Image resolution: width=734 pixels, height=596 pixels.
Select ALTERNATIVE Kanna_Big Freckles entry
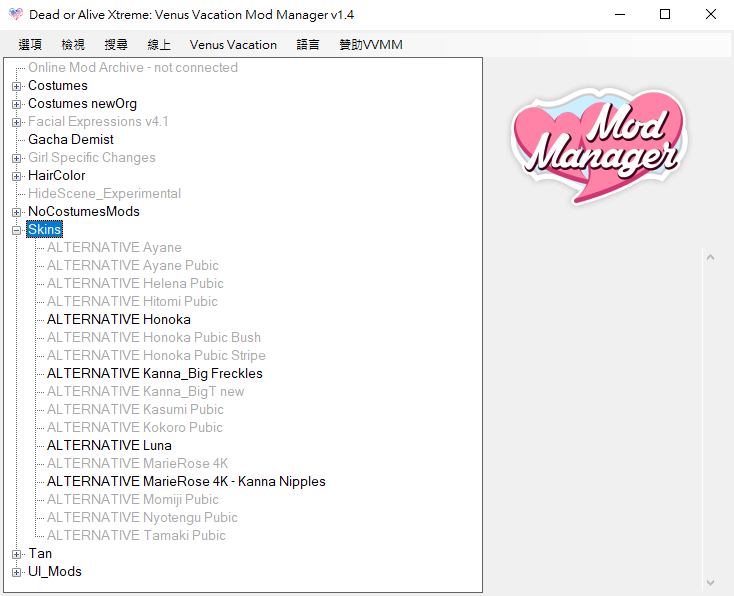click(x=154, y=374)
